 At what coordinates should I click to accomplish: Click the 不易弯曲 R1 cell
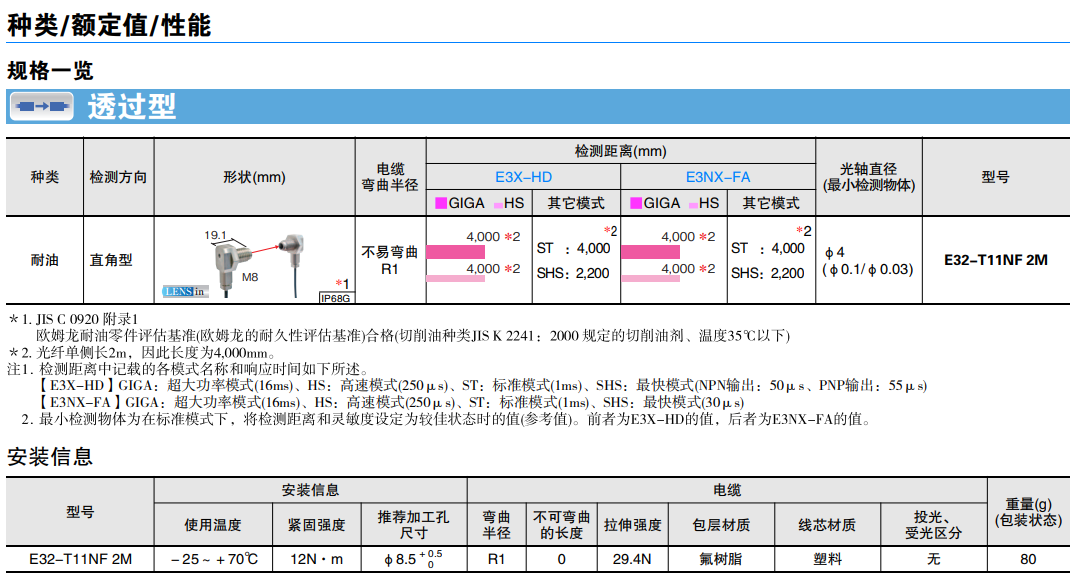tap(390, 260)
